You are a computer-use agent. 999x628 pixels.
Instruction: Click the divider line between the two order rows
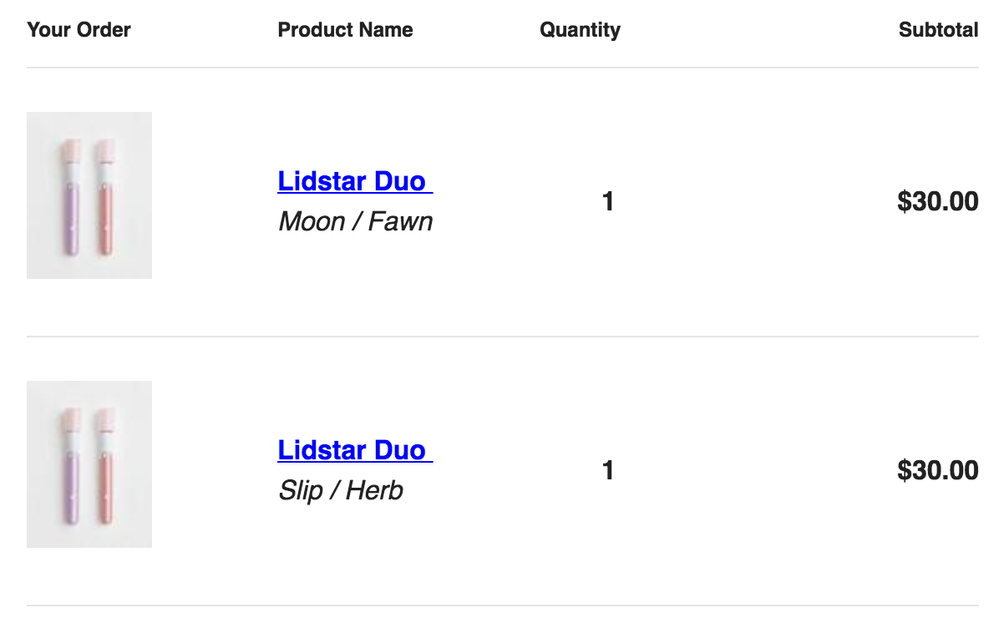pos(502,337)
